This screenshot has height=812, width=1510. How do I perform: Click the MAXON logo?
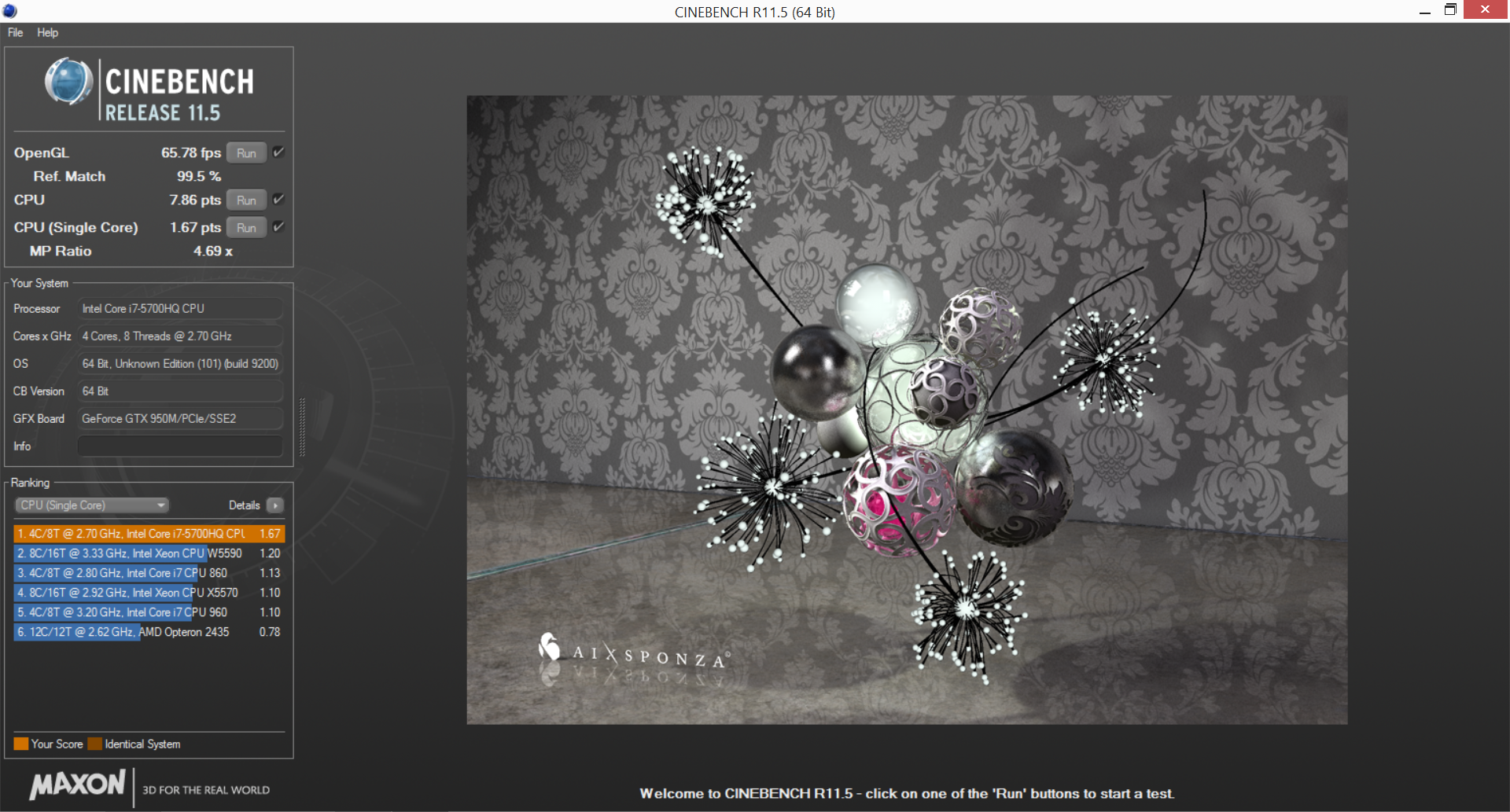(77, 784)
